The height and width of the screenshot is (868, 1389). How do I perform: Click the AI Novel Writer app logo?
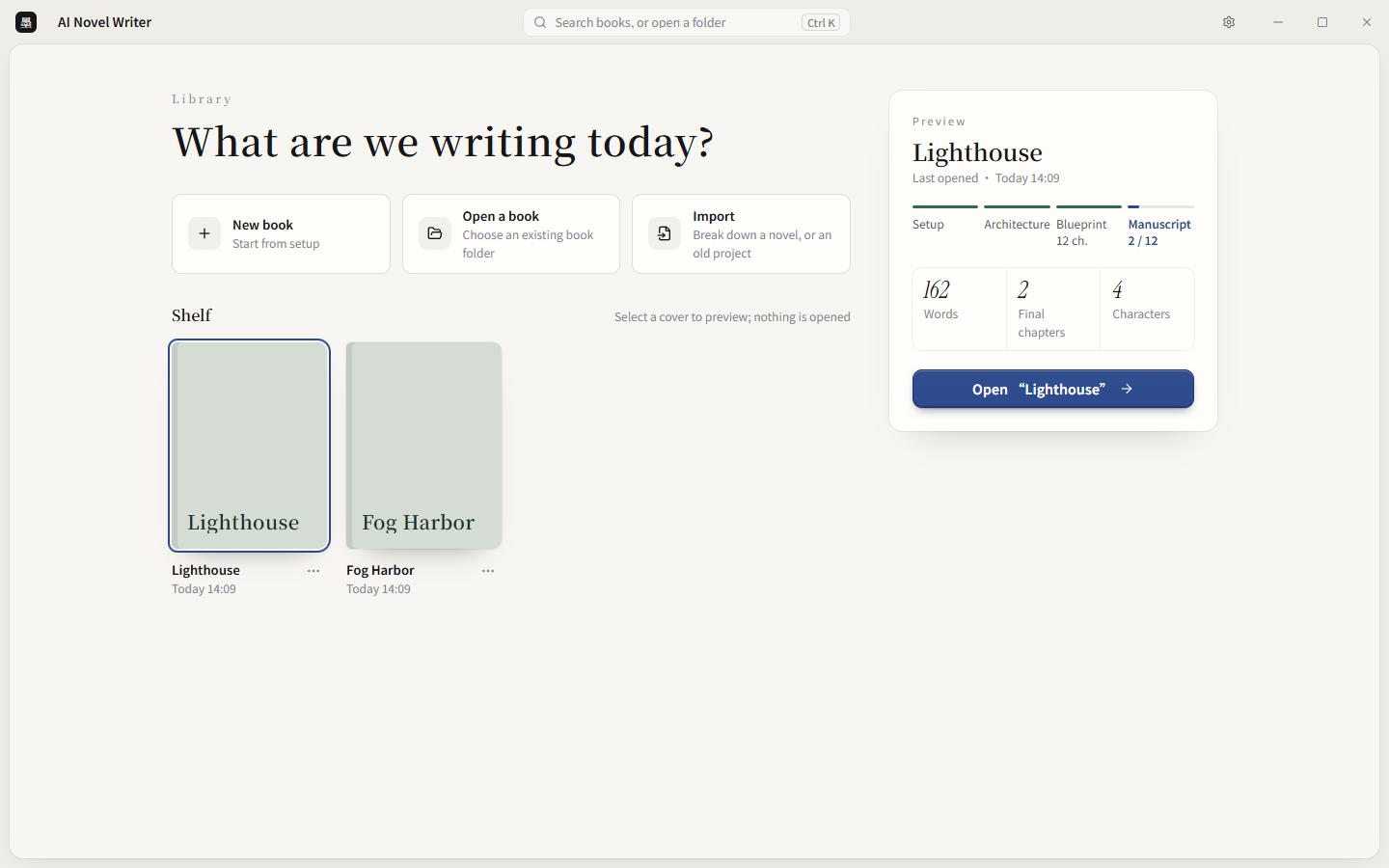point(26,22)
